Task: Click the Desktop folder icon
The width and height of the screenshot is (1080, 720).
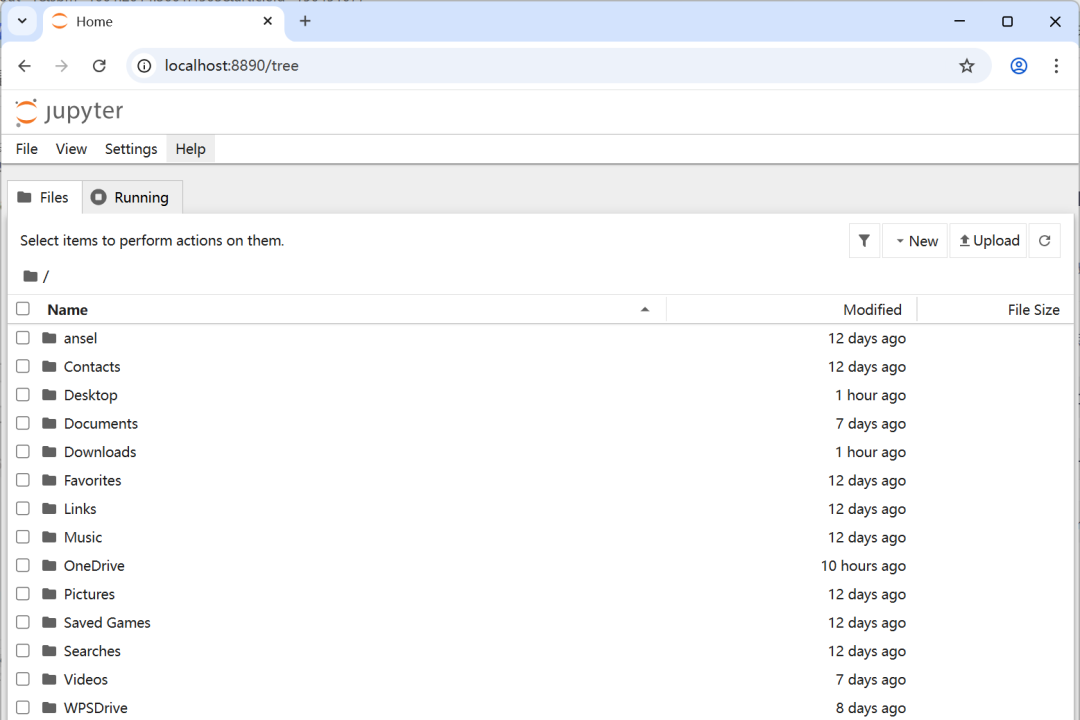Action: pyautogui.click(x=49, y=395)
